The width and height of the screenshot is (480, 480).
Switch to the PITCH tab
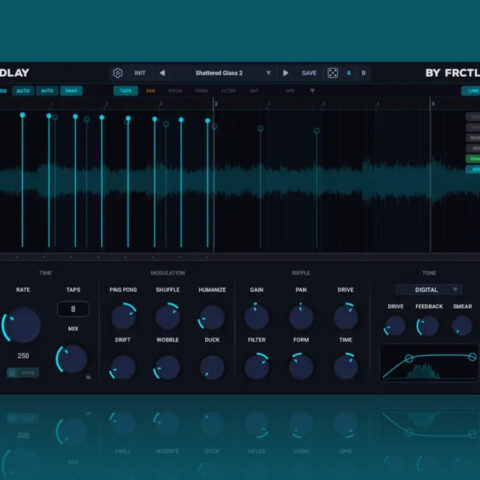175,91
